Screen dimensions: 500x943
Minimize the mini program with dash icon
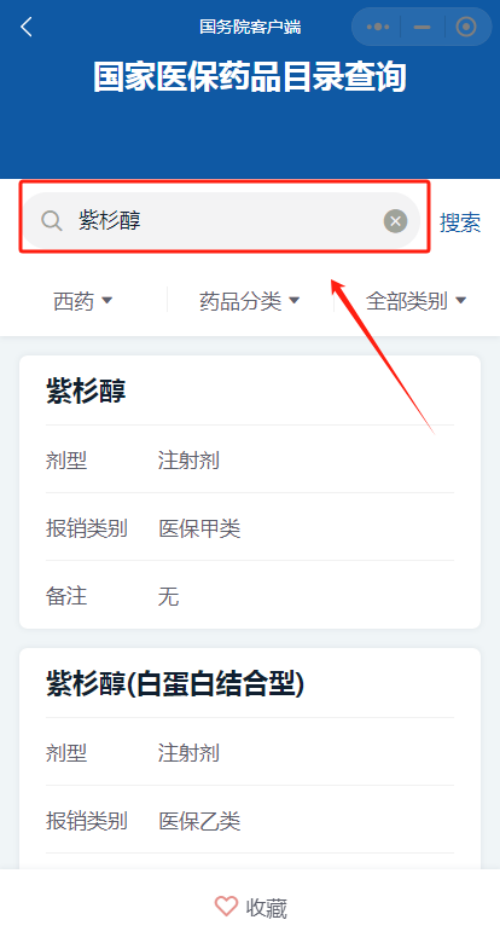coord(422,27)
